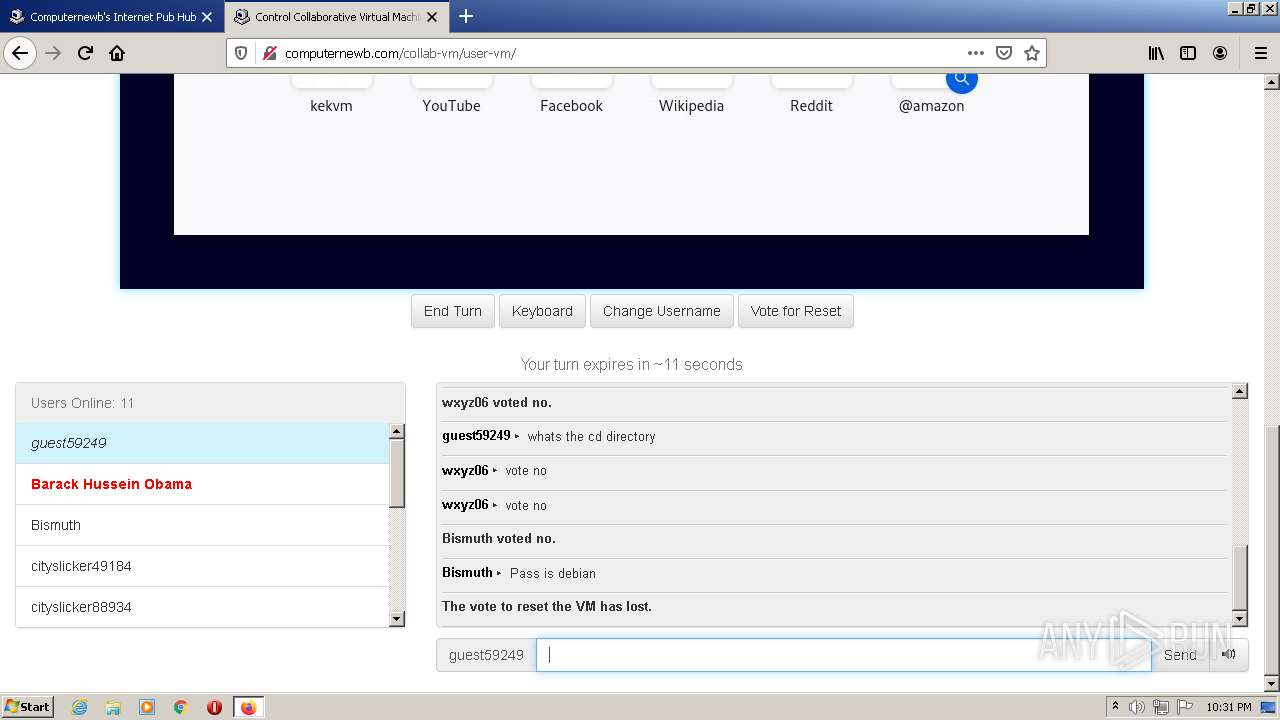1280x720 pixels.
Task: Focus the chat message input field
Action: tap(844, 655)
